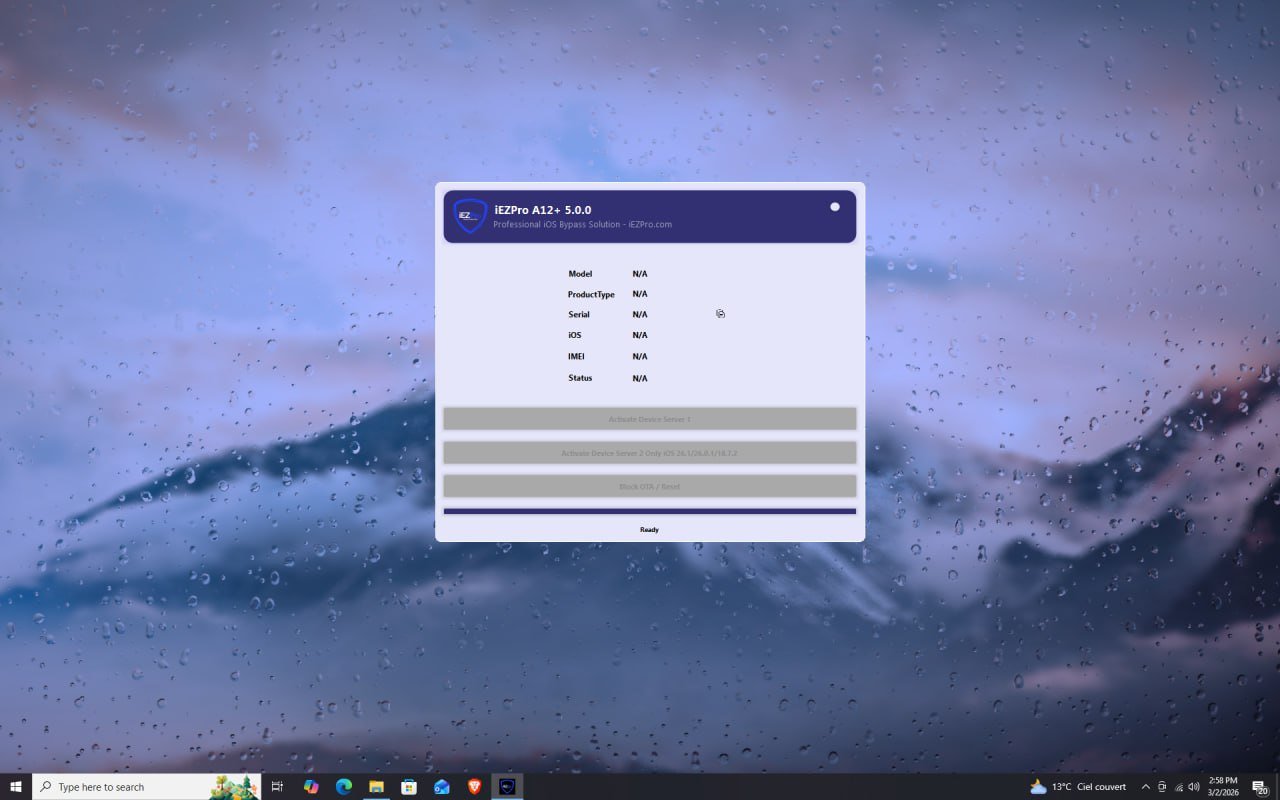
Task: Click the dark blue progress bar
Action: [x=649, y=511]
